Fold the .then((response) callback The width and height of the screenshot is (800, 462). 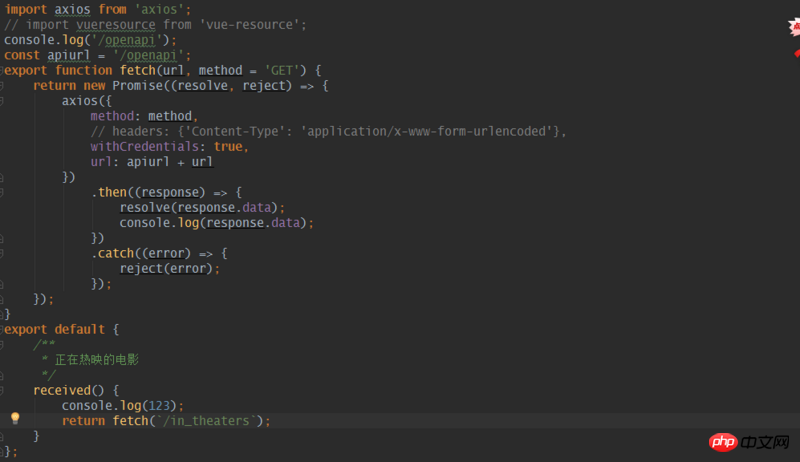point(2,192)
